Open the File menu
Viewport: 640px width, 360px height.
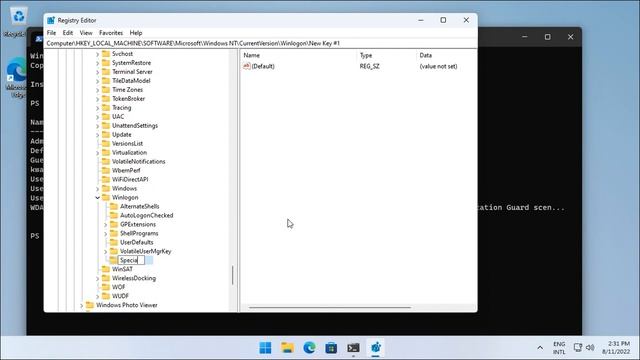click(51, 33)
